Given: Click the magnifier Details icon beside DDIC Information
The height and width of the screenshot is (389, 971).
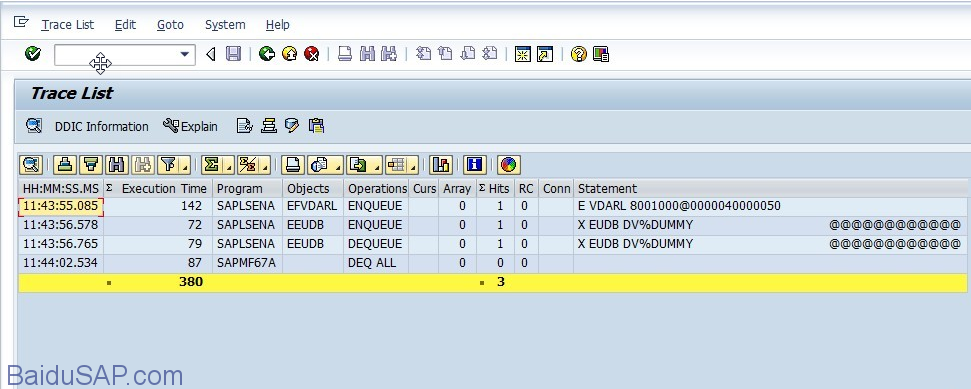Looking at the screenshot, I should 34,126.
